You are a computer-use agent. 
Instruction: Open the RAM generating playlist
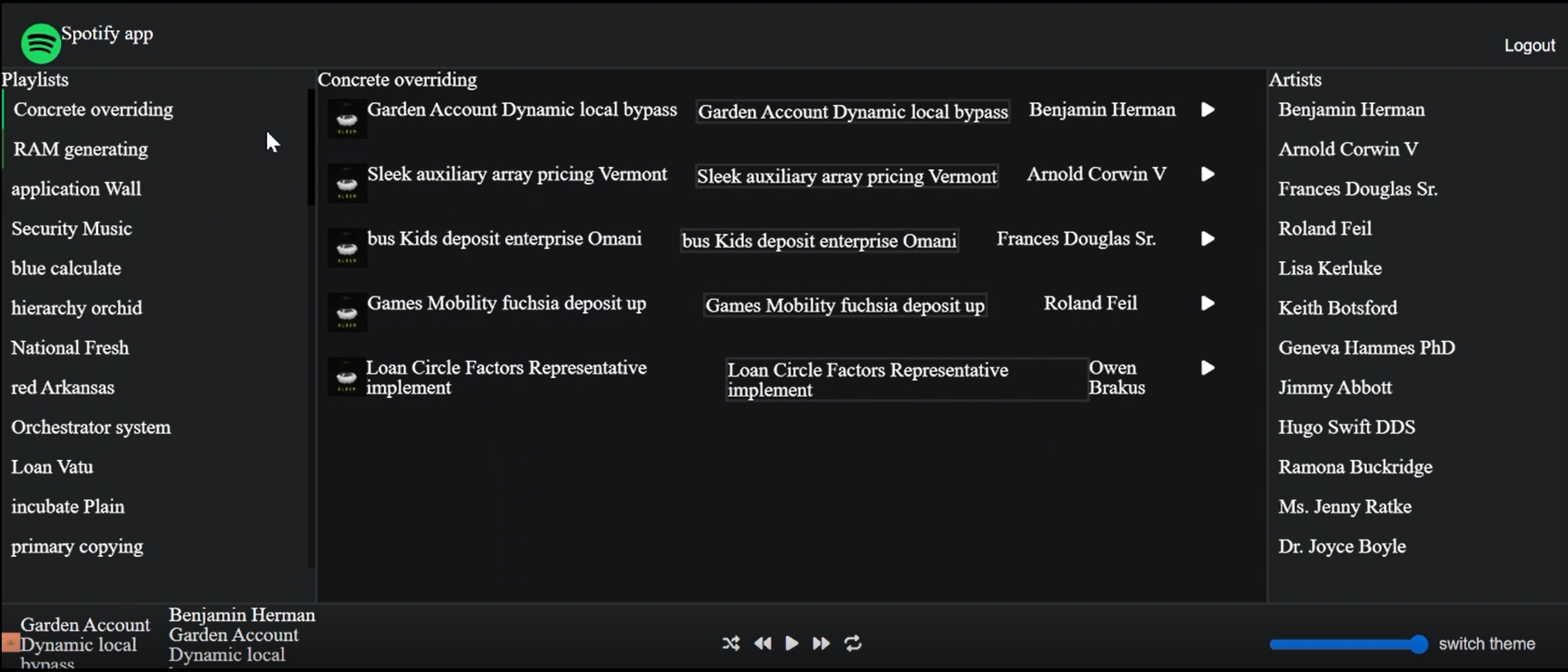(x=81, y=150)
